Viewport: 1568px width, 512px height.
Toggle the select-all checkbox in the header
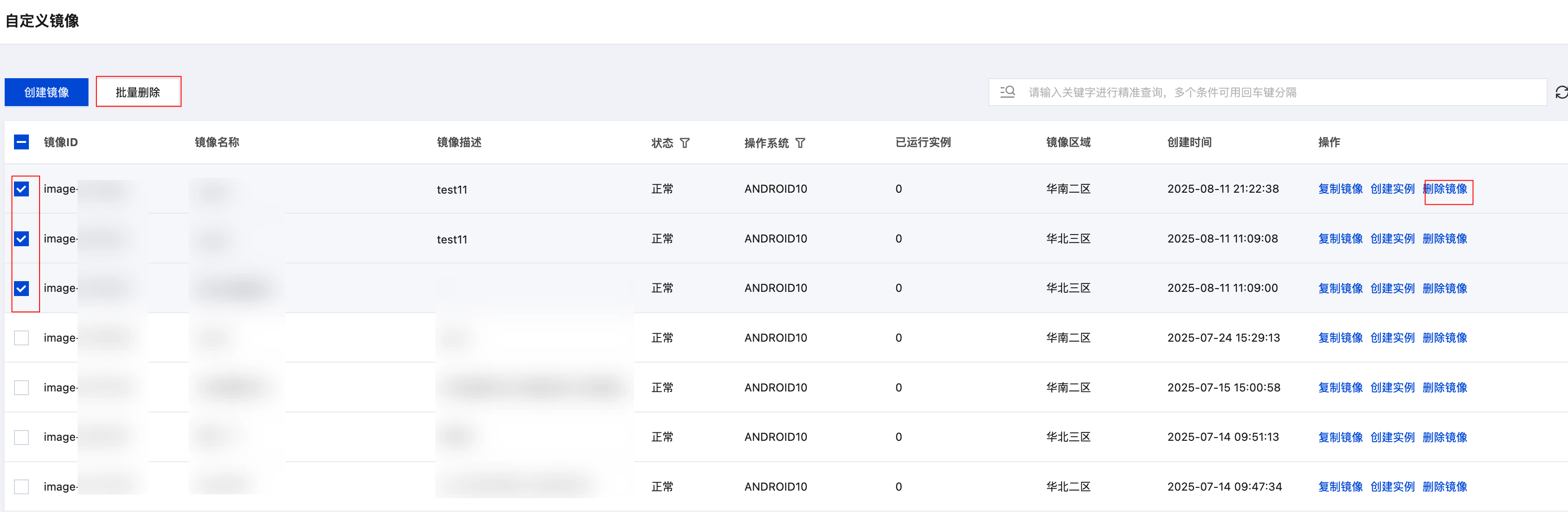coord(21,142)
